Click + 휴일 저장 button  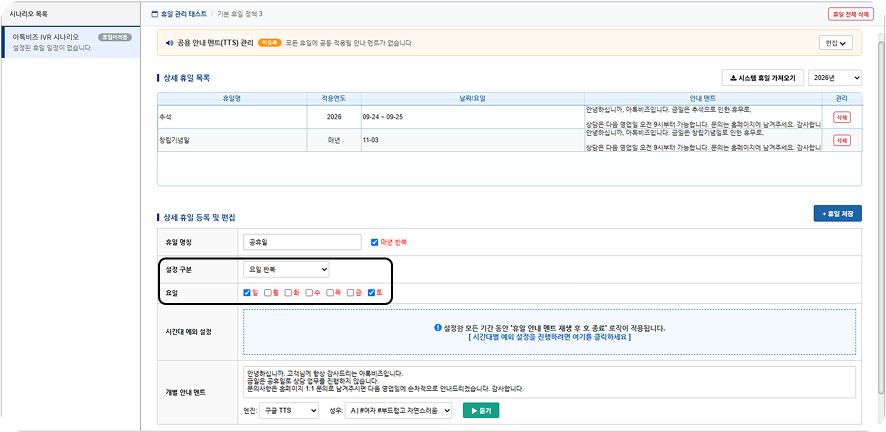point(837,213)
